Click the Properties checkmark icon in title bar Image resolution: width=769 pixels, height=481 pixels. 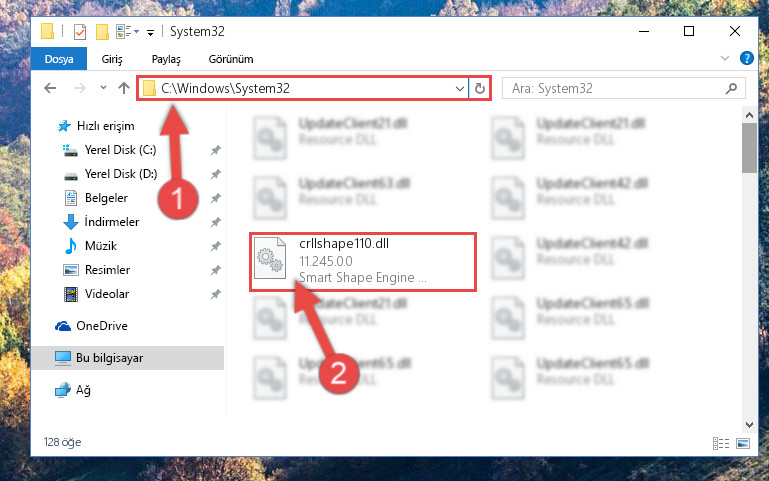79,32
